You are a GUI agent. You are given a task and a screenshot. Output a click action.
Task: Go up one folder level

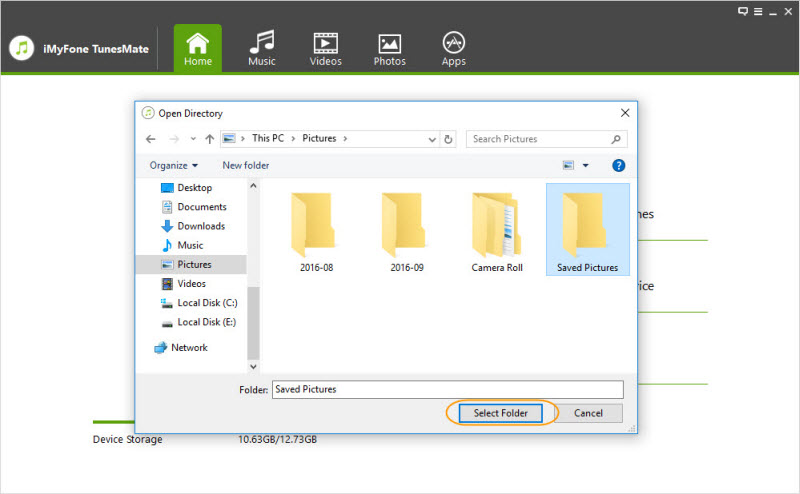coord(209,139)
